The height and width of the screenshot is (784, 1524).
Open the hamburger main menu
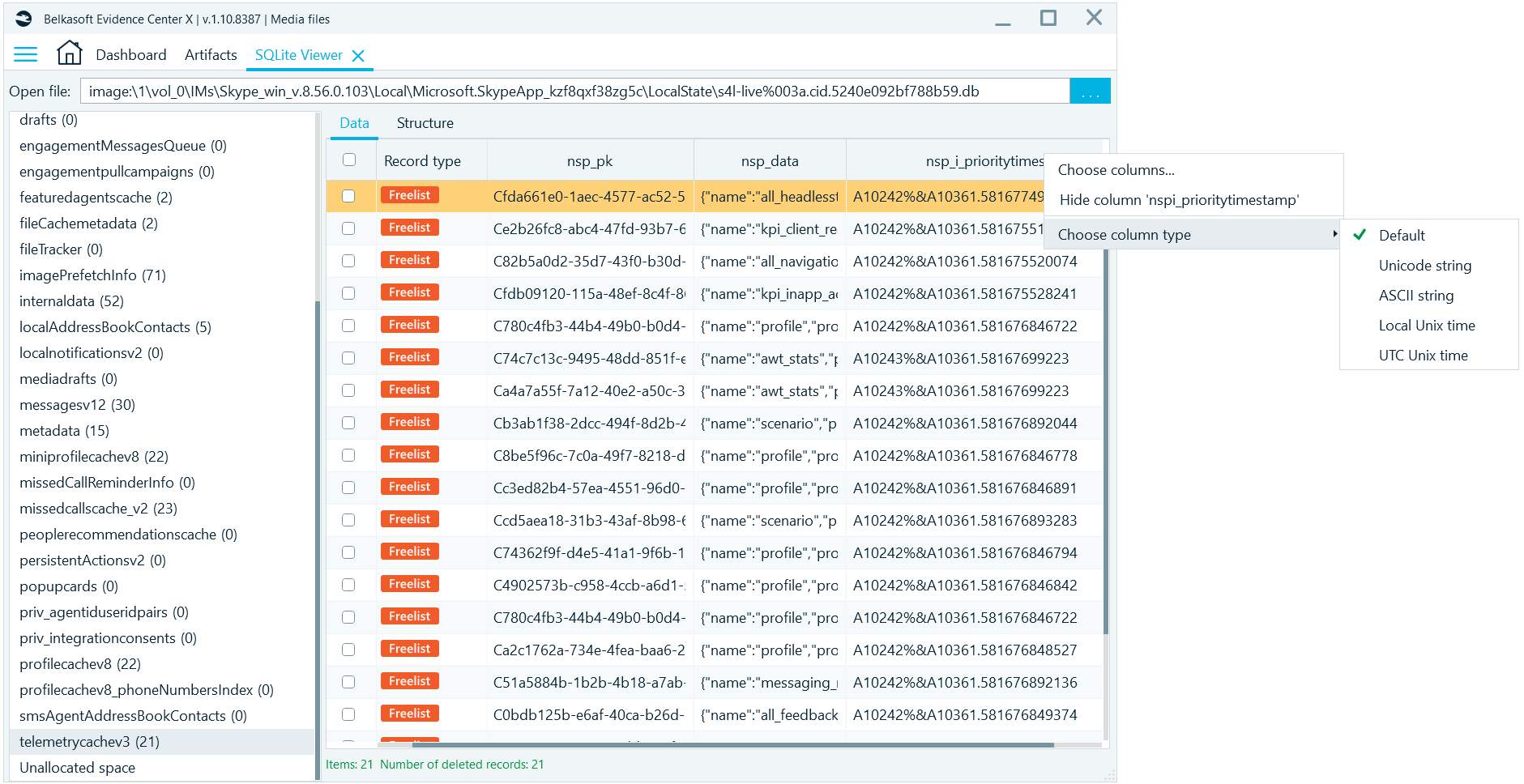pos(26,54)
